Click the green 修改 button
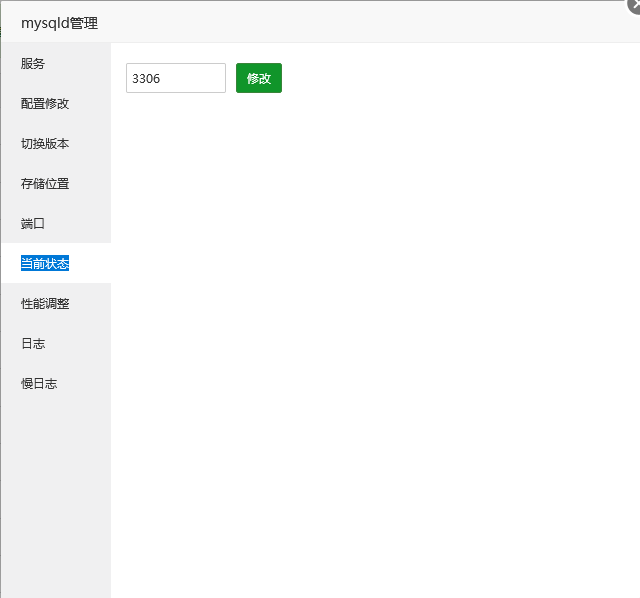The image size is (640, 598). [x=259, y=78]
